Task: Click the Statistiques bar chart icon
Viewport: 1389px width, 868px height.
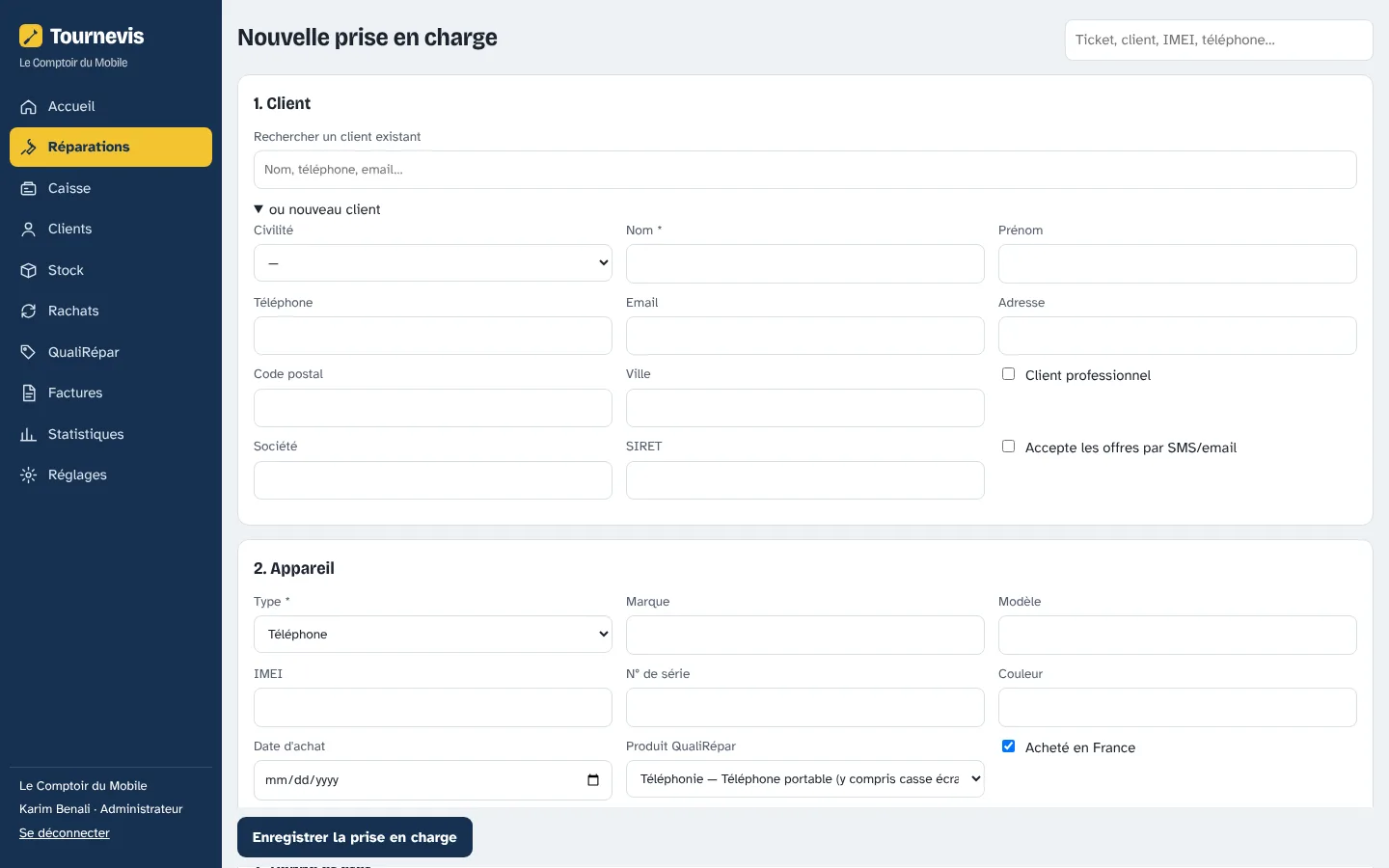Action: click(29, 435)
